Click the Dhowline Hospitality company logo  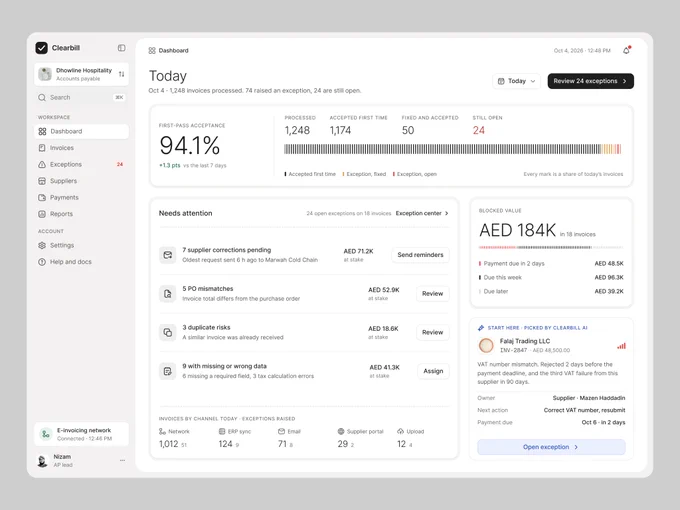45,74
